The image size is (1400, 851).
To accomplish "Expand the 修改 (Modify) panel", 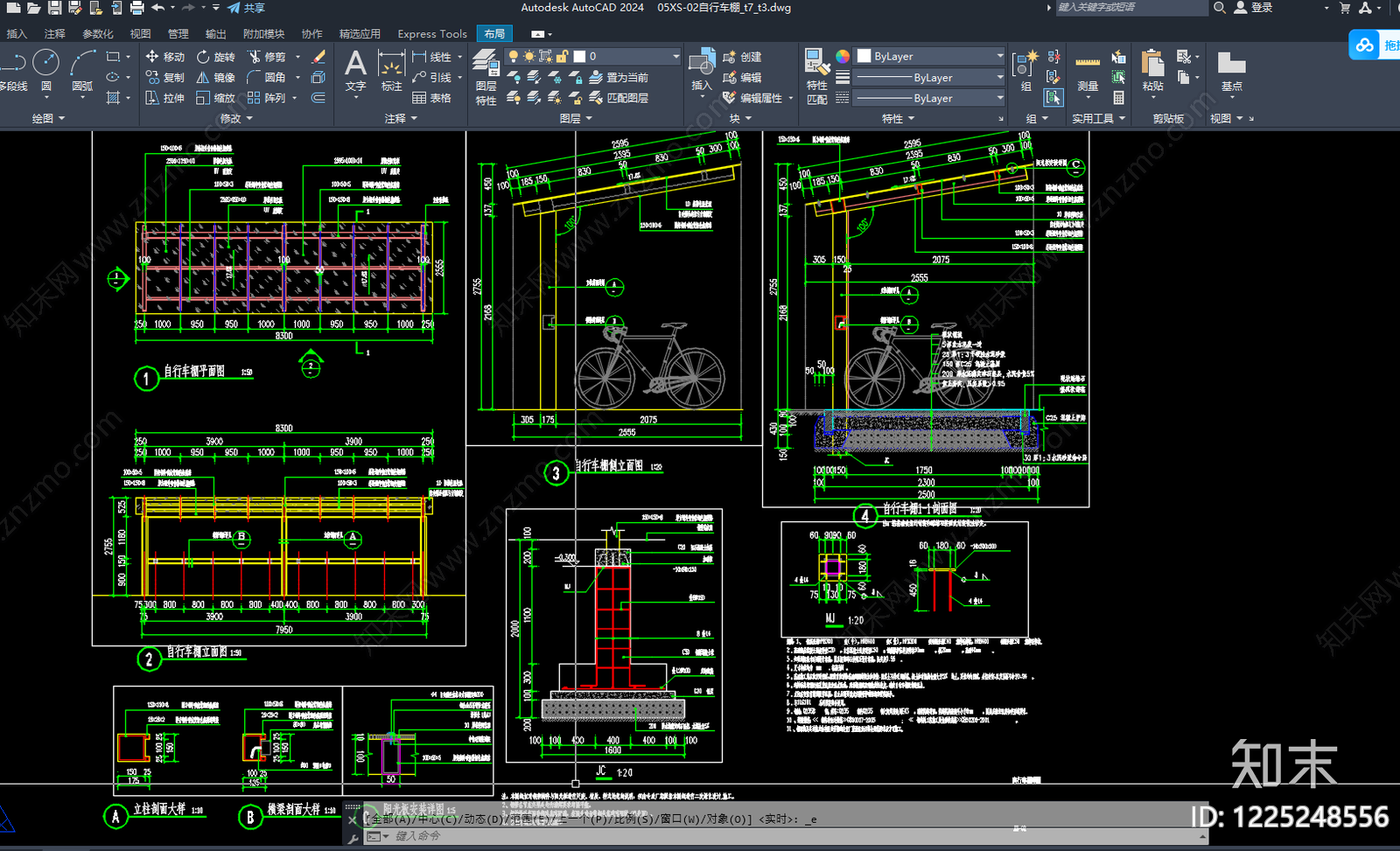I will [x=236, y=118].
